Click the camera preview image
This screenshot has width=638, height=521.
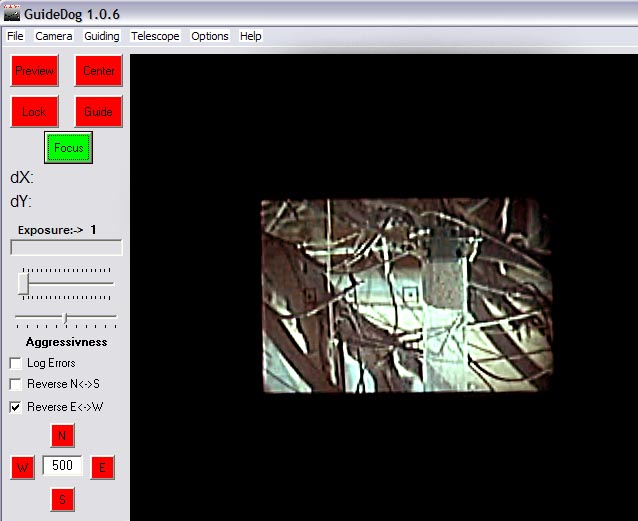(x=407, y=296)
